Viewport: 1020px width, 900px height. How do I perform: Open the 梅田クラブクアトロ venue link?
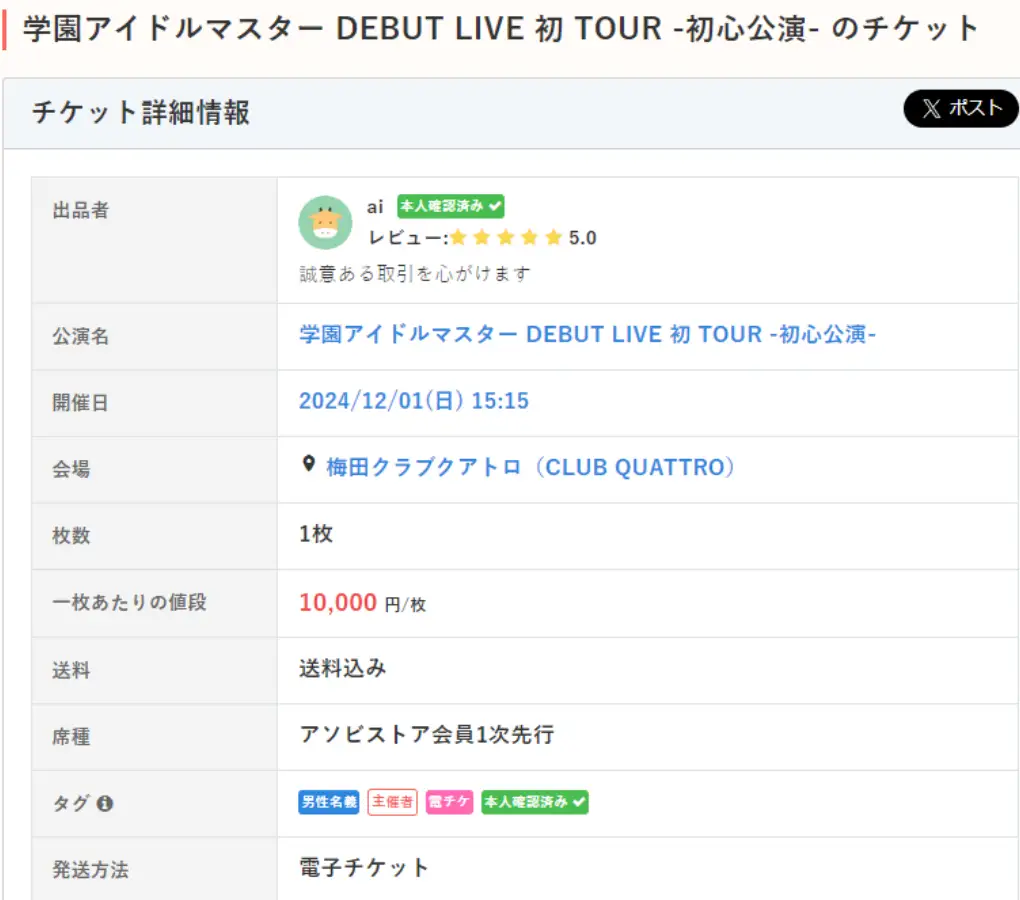click(x=530, y=467)
